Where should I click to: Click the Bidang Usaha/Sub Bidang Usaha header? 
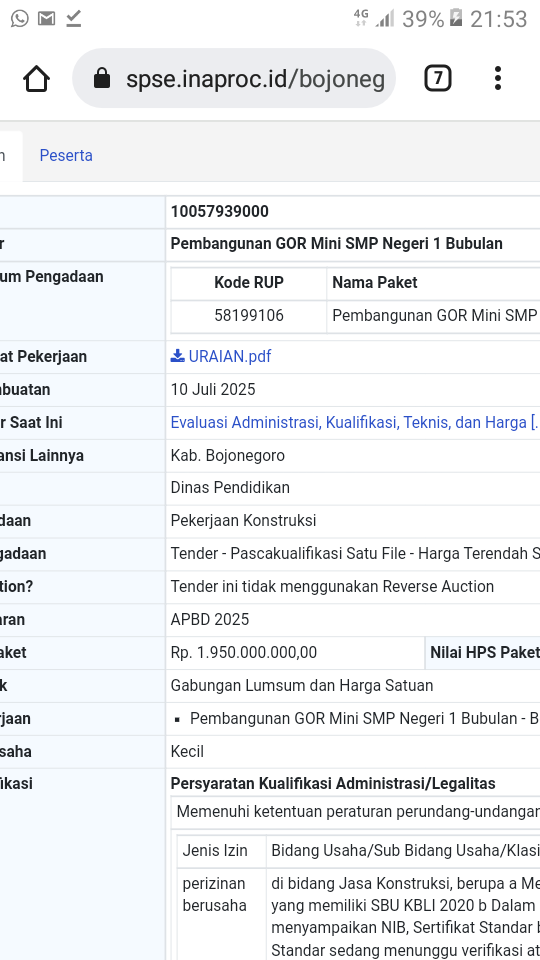coord(405,850)
